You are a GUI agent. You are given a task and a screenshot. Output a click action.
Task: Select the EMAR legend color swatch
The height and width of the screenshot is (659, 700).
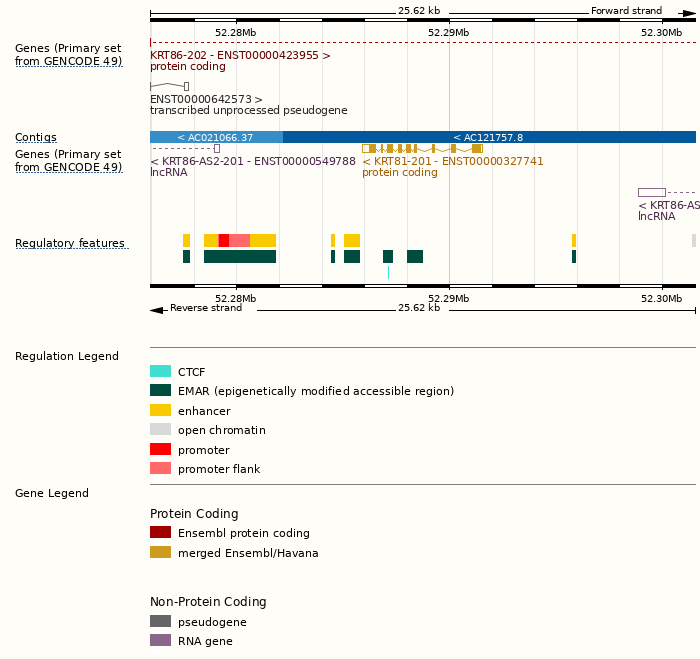(x=160, y=391)
